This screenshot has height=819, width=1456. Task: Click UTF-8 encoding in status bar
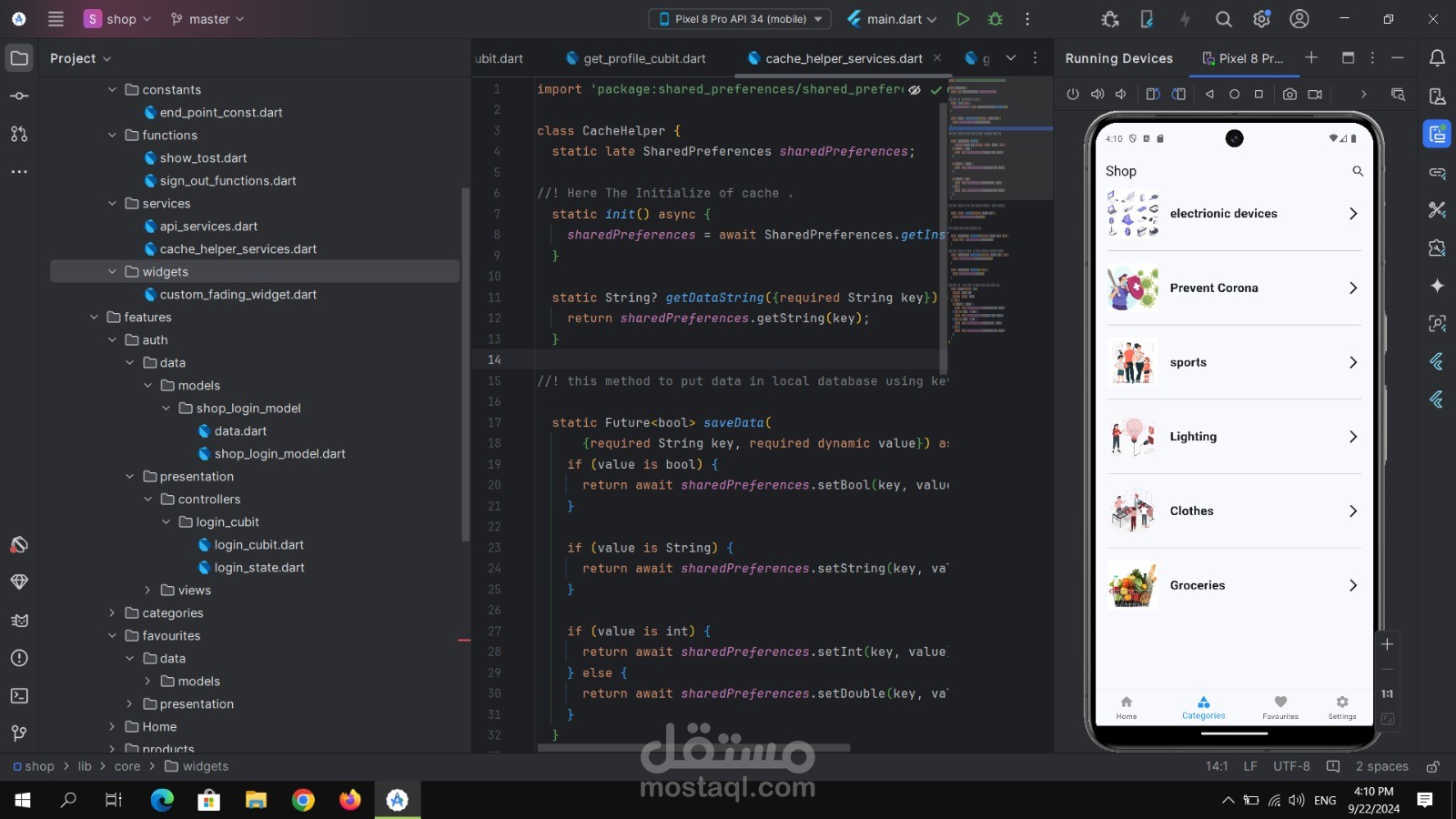pos(1291,766)
